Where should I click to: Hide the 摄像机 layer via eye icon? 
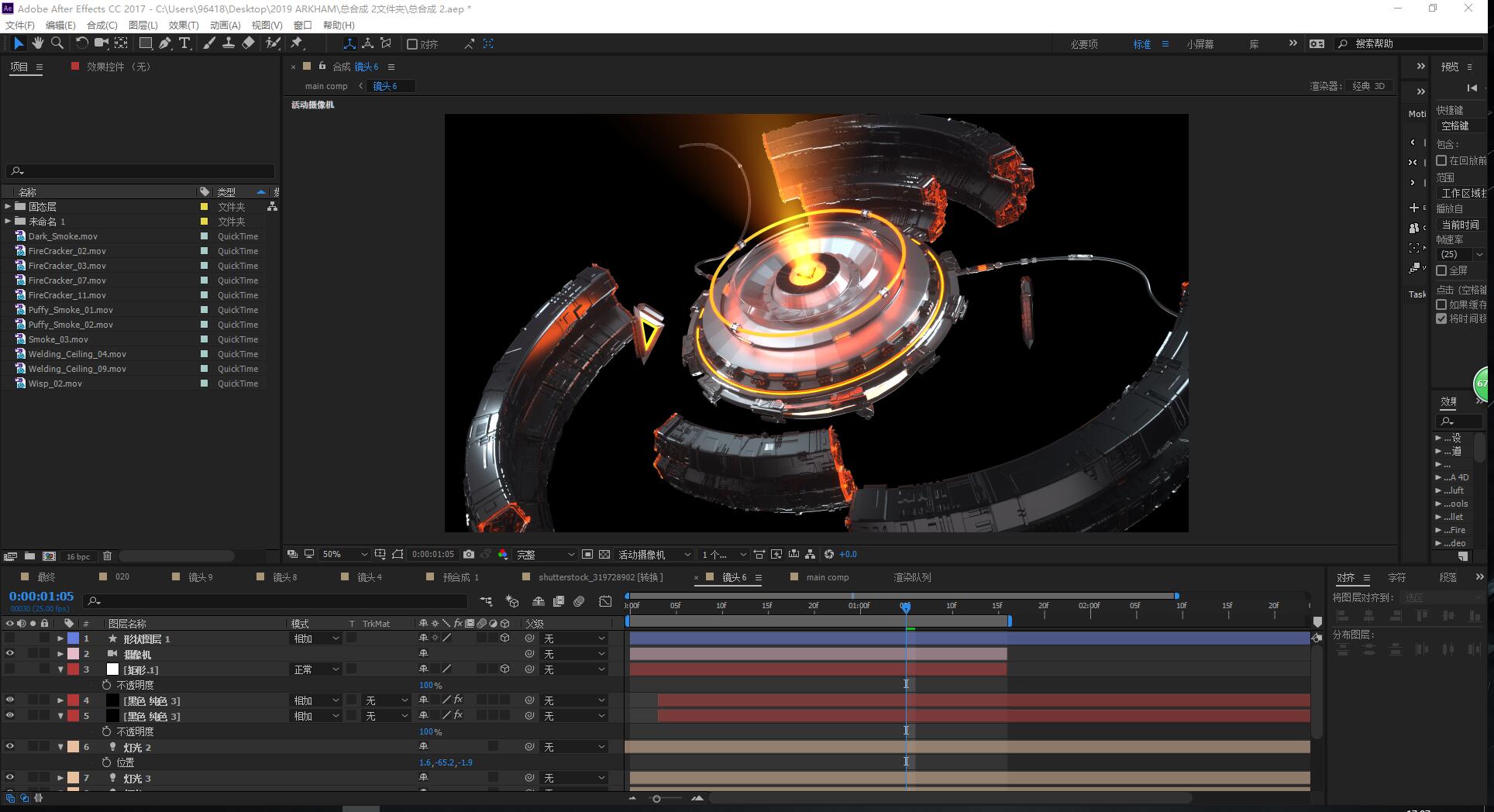click(10, 654)
